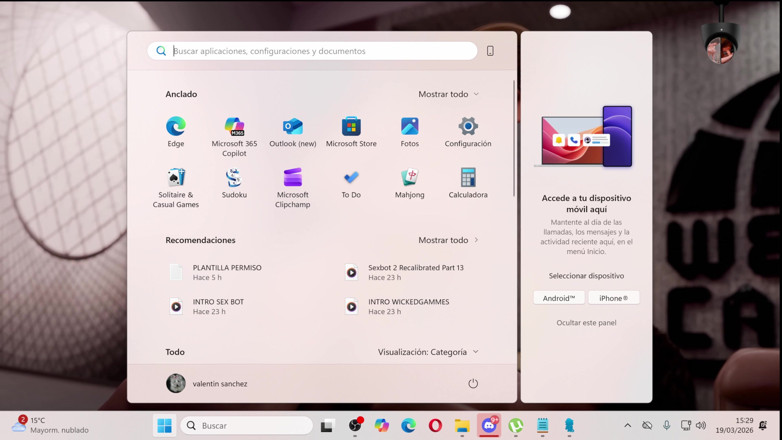The image size is (782, 440).
Task: Click the Start menu search field
Action: point(312,51)
